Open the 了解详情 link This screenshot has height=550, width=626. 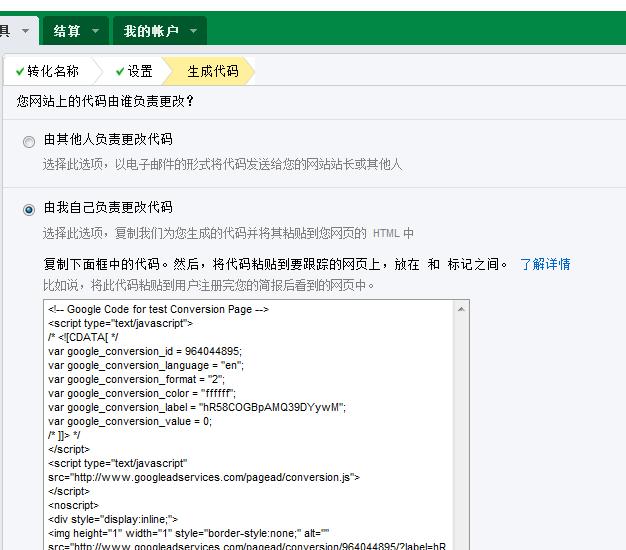545,264
